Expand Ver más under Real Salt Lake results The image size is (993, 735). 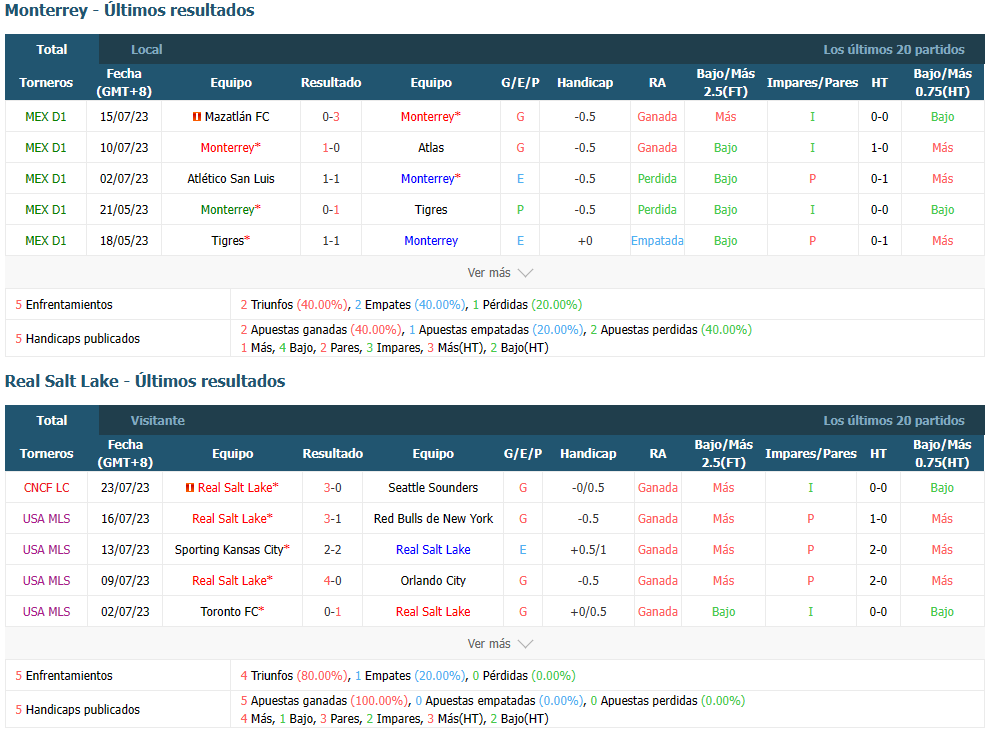pos(500,644)
